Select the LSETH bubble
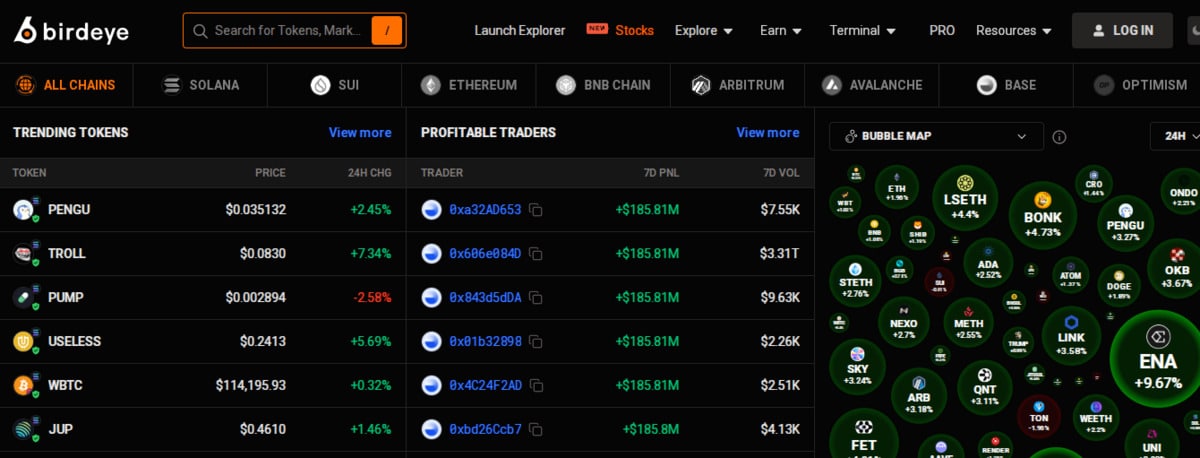This screenshot has width=1200, height=458. (965, 198)
